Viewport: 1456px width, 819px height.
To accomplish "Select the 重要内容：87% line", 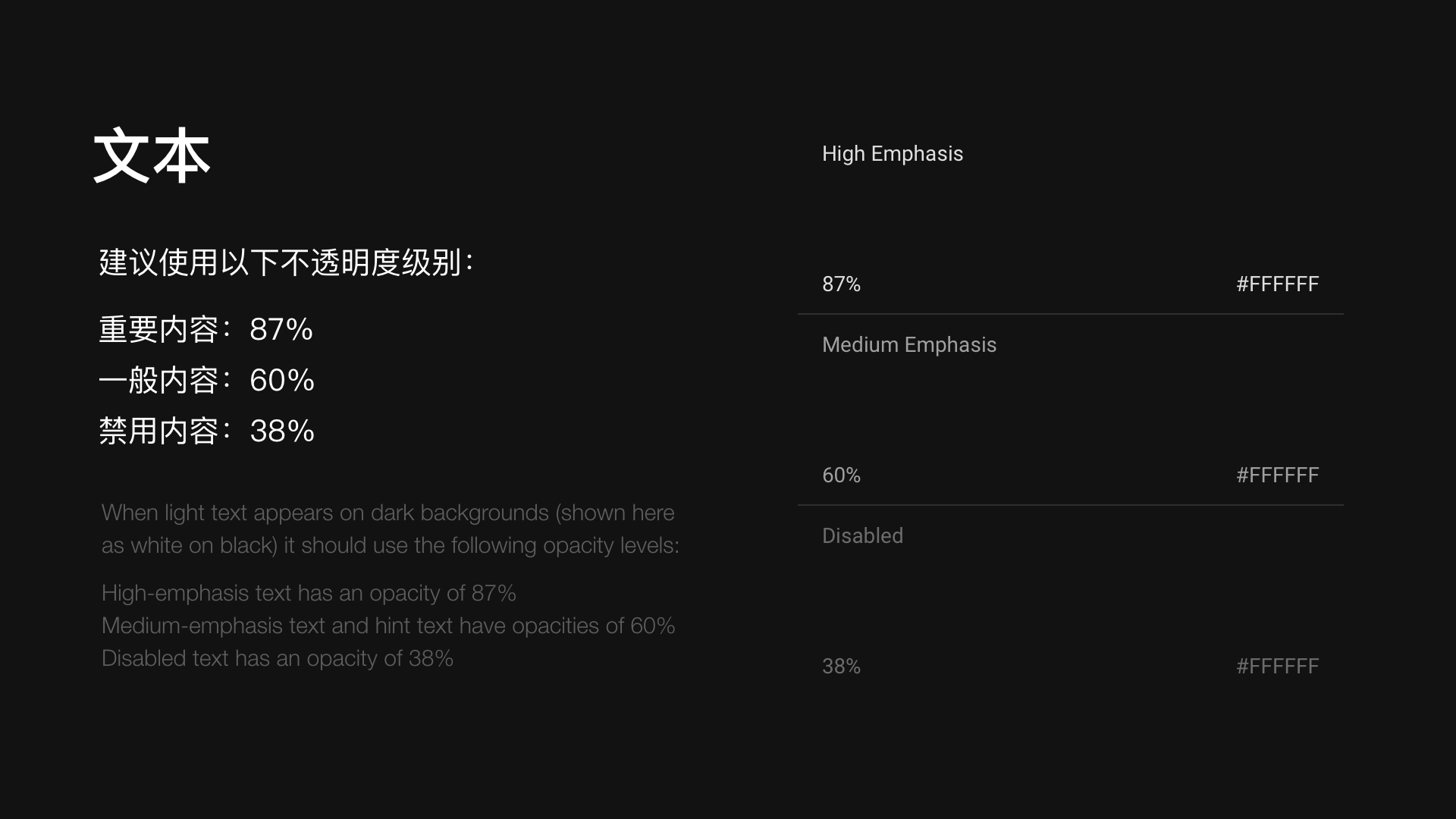I will [206, 330].
